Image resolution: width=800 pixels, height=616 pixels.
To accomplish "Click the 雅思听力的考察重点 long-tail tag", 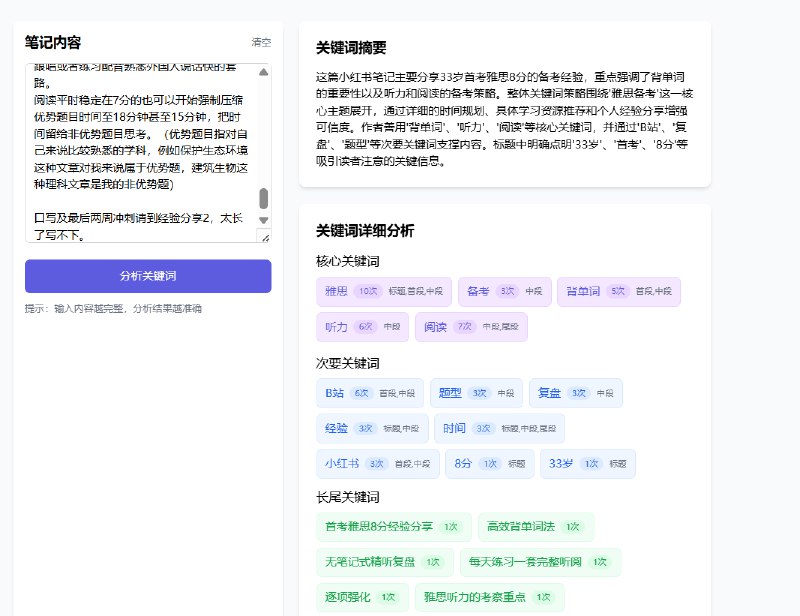I will 489,597.
